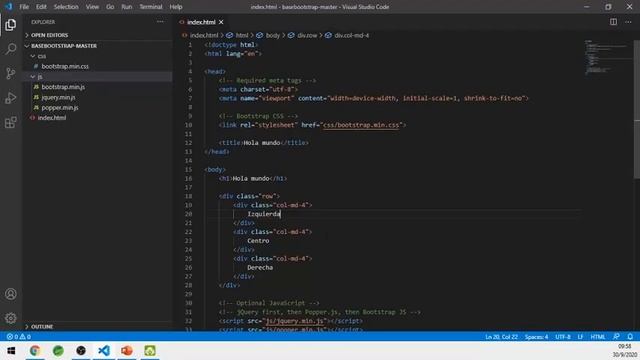Viewport: 640px width, 360px height.
Task: Change end of line sequence LF
Action: pos(580,337)
